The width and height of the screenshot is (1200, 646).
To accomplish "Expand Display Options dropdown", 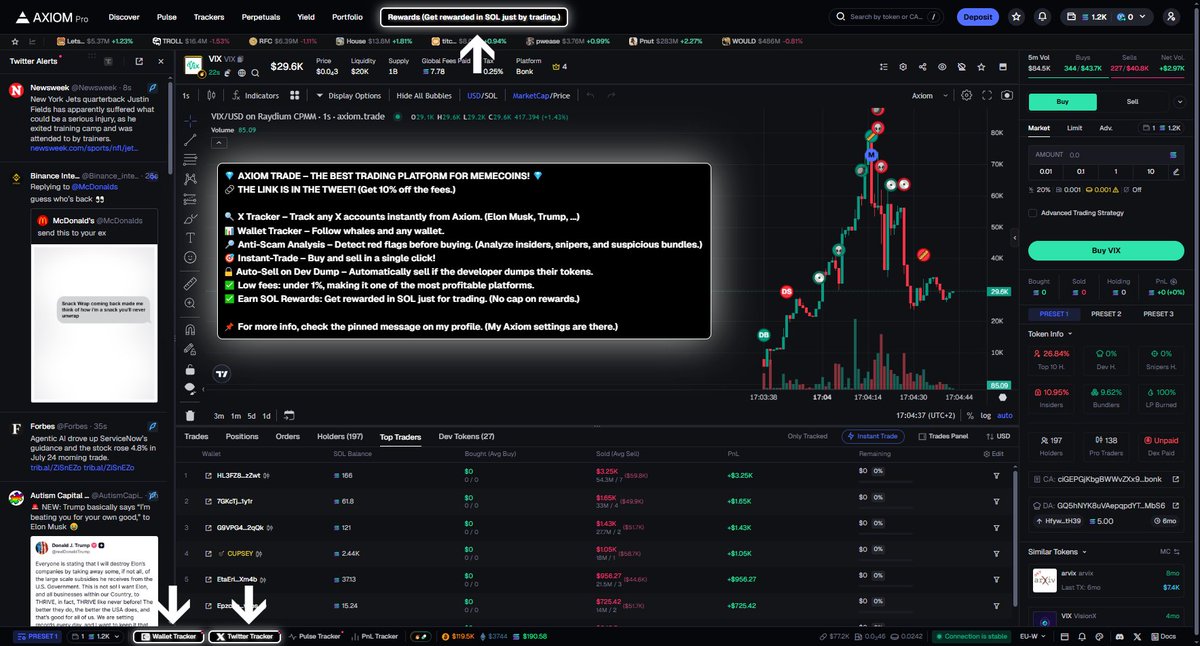I will 348,96.
